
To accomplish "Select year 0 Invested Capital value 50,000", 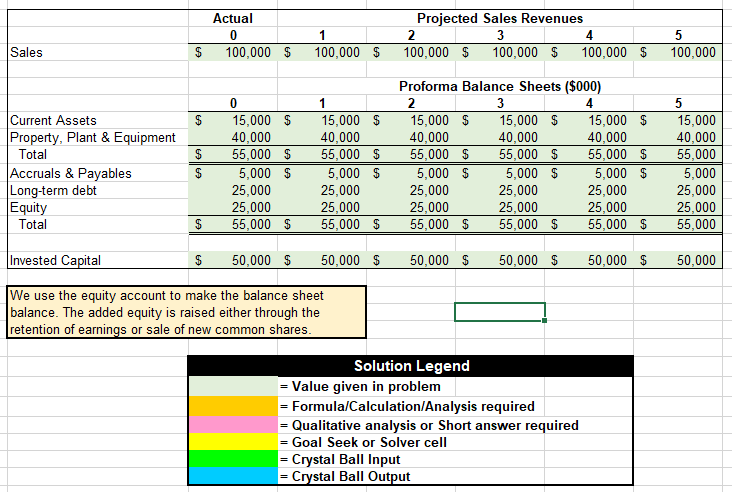I will [x=252, y=260].
